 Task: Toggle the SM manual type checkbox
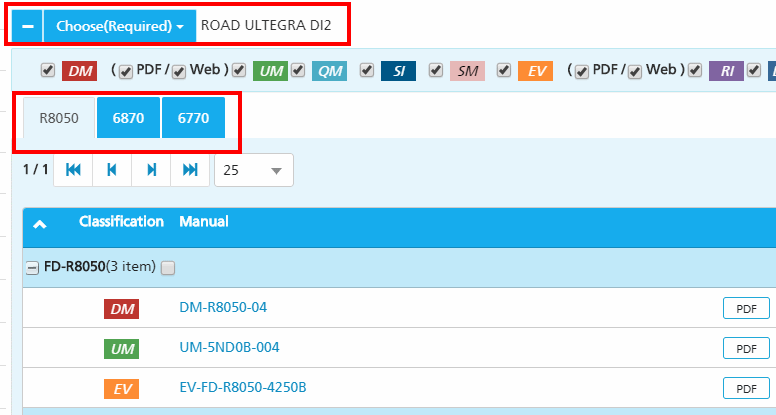[436, 70]
